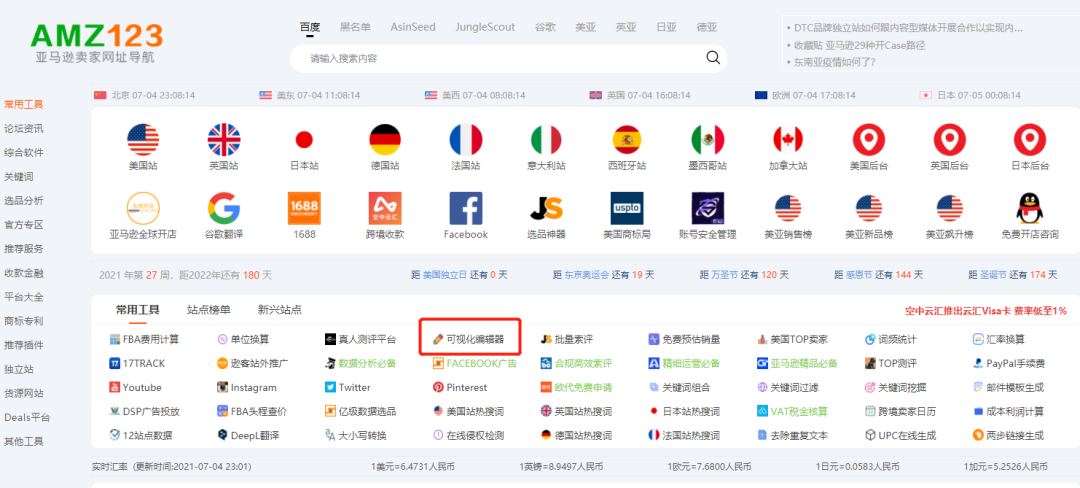Viewport: 1080px width, 488px height.
Task: Select the 美亚 search tab
Action: [585, 28]
